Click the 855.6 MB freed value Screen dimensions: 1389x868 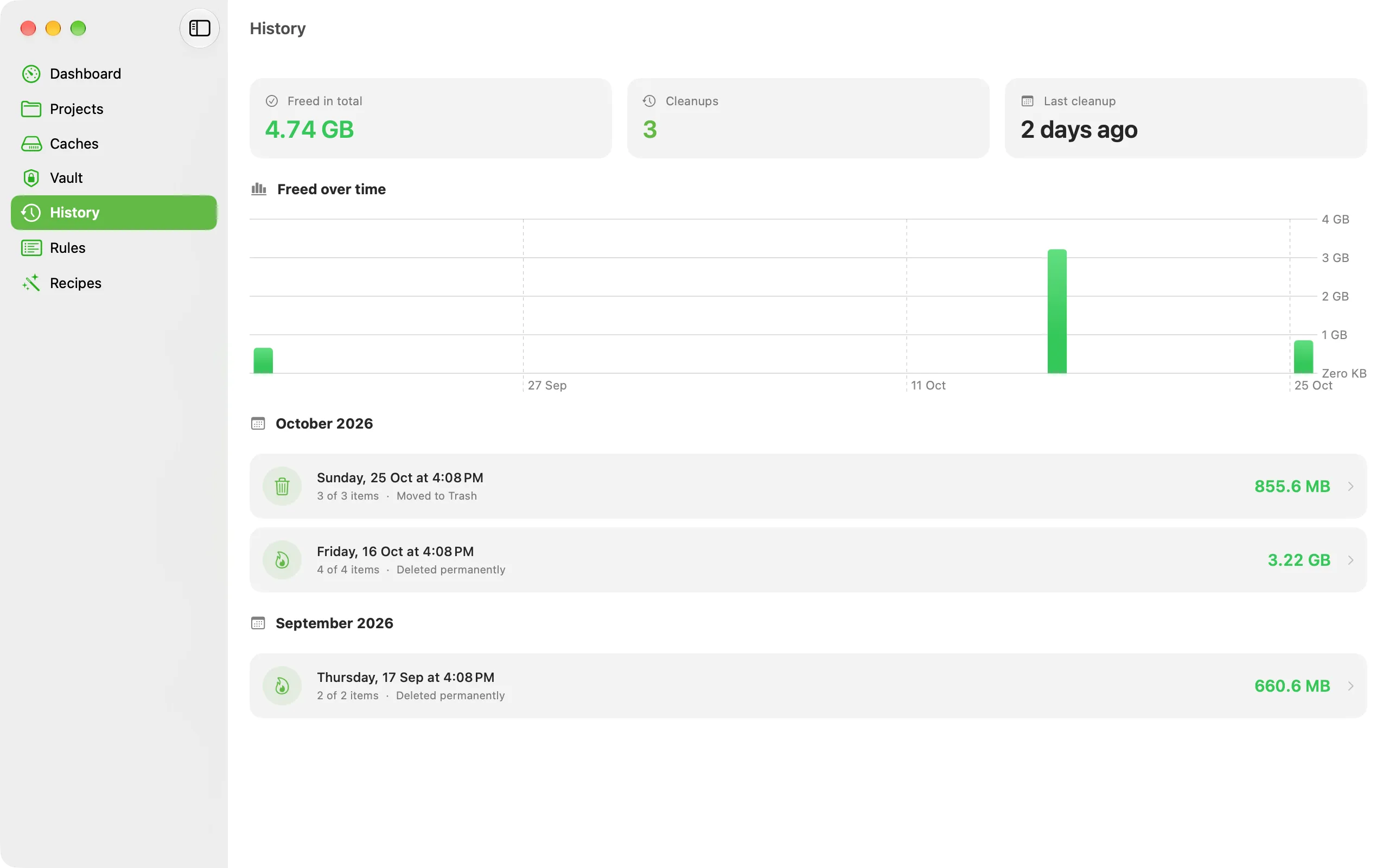point(1291,486)
